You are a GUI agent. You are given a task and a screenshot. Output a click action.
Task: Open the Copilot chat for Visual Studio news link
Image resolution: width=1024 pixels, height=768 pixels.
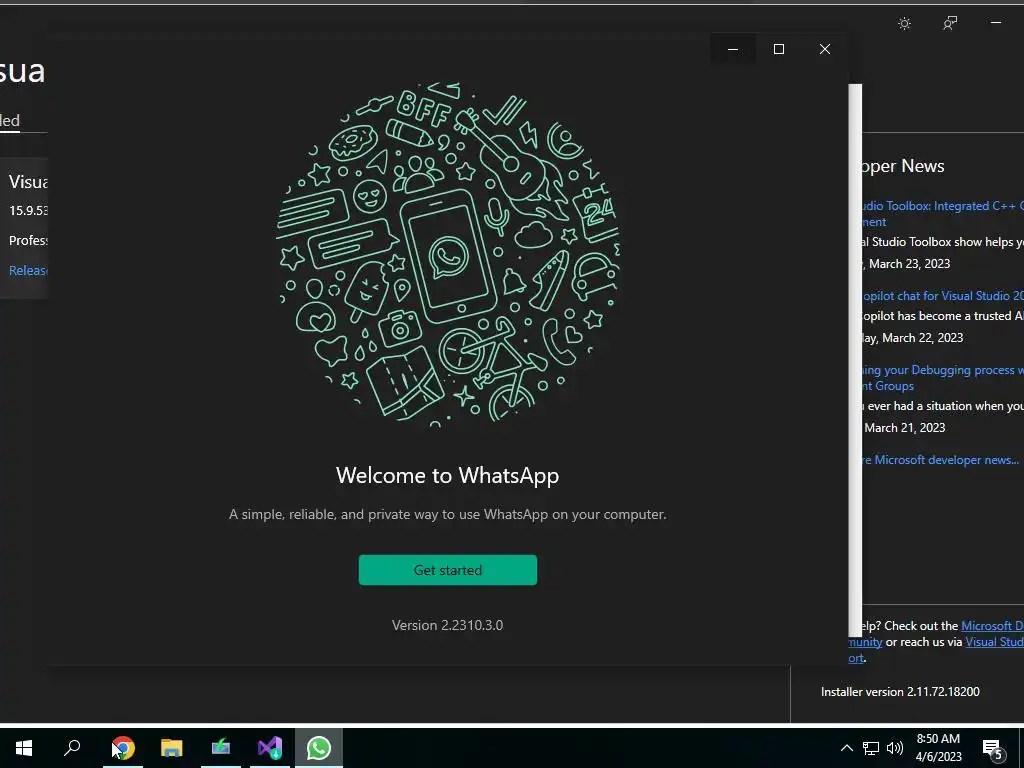coord(942,296)
